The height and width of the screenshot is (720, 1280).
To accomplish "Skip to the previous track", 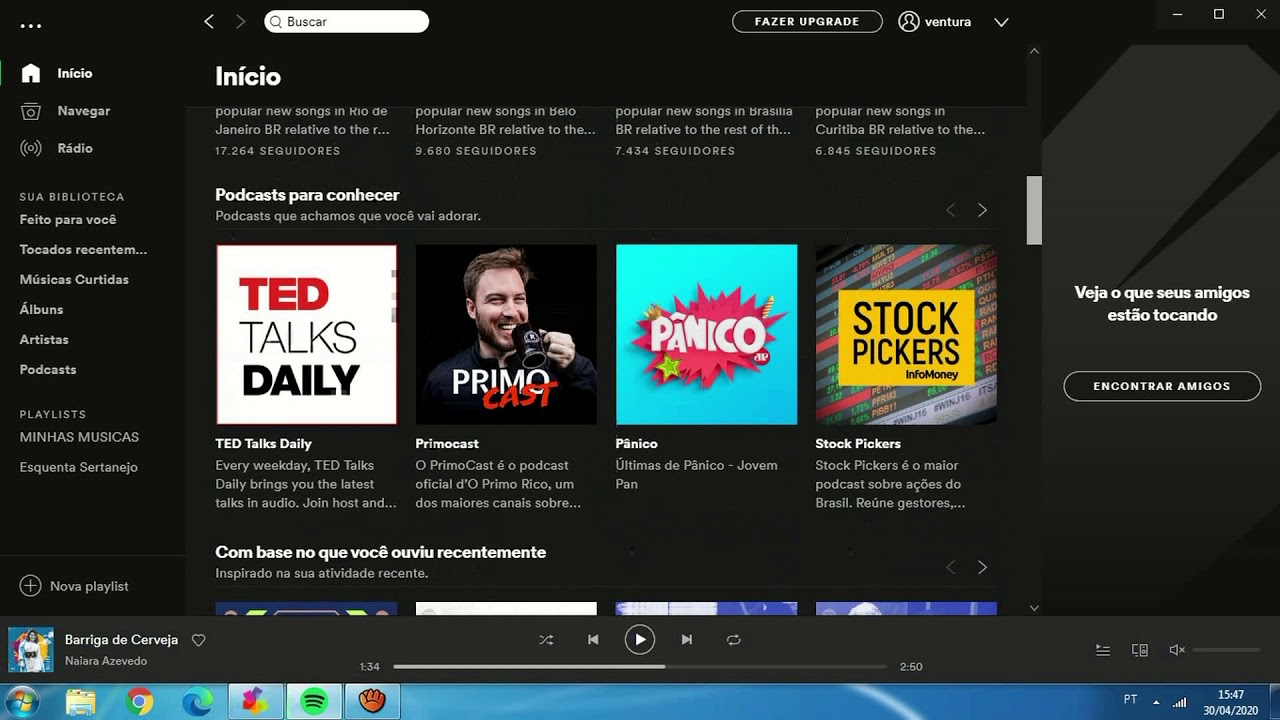I will 593,640.
